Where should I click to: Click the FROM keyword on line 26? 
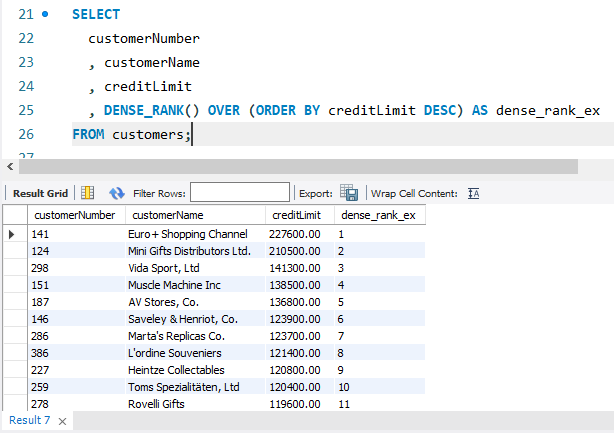[x=88, y=134]
